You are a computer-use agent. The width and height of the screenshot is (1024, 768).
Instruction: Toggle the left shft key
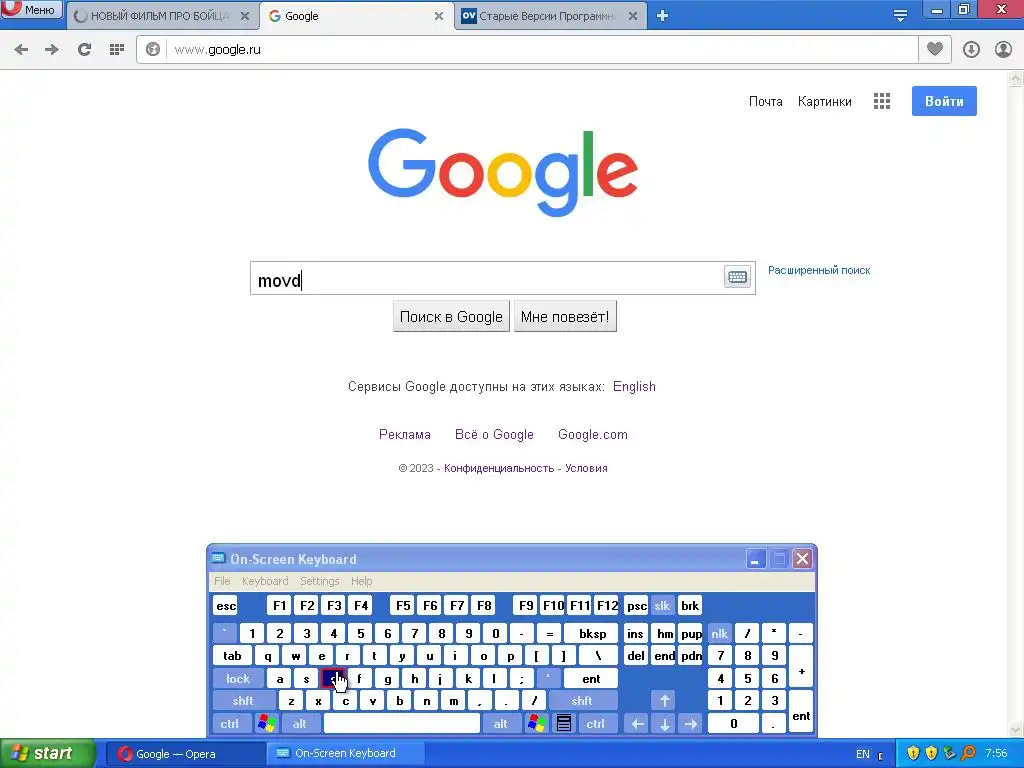tap(243, 701)
